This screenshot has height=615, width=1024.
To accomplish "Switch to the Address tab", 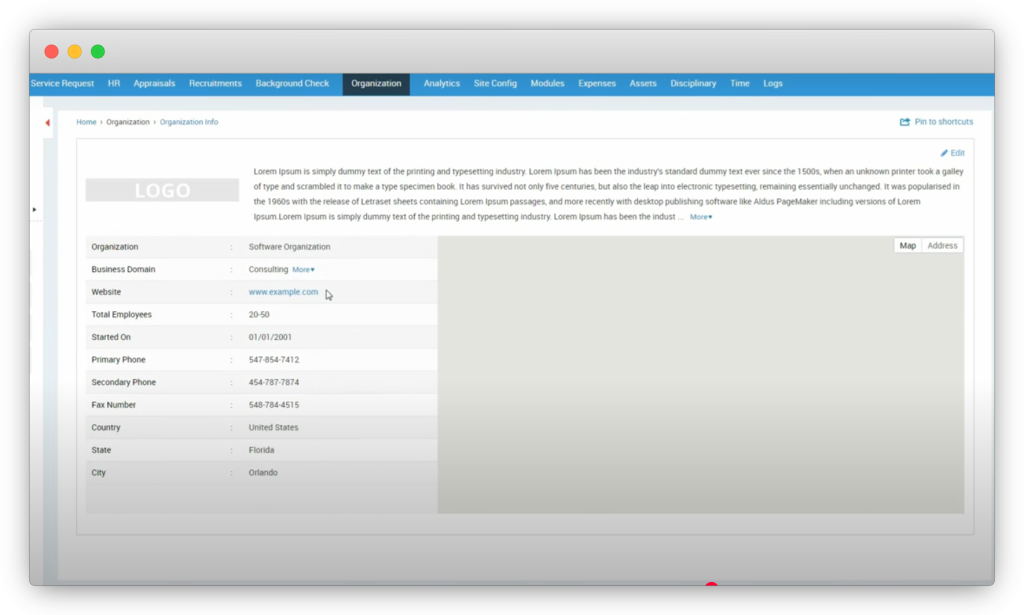I will click(942, 246).
